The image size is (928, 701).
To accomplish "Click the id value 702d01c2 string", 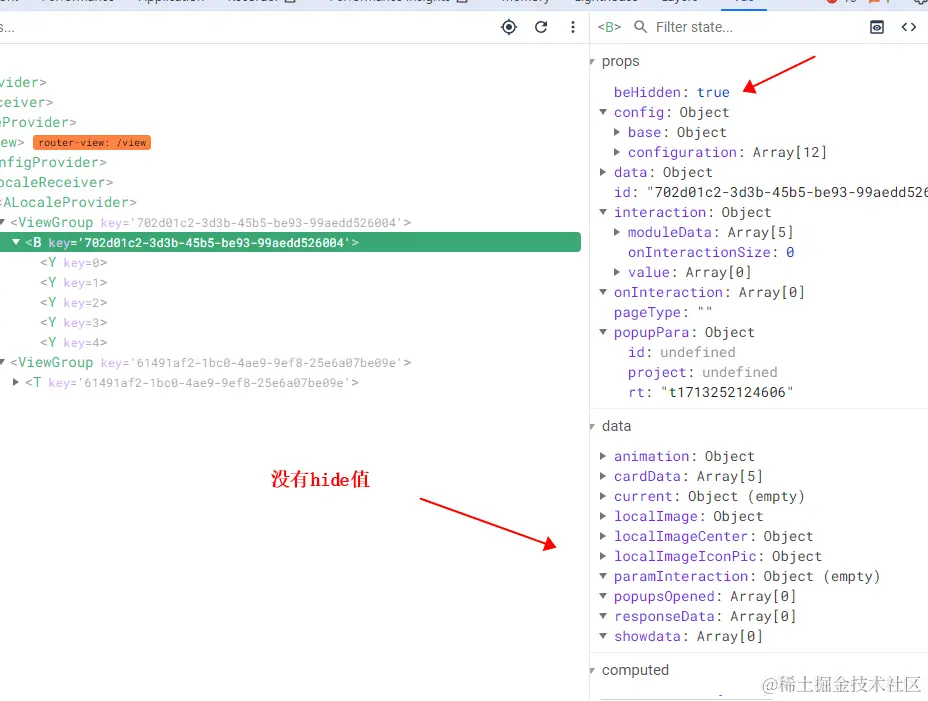I will (x=787, y=192).
